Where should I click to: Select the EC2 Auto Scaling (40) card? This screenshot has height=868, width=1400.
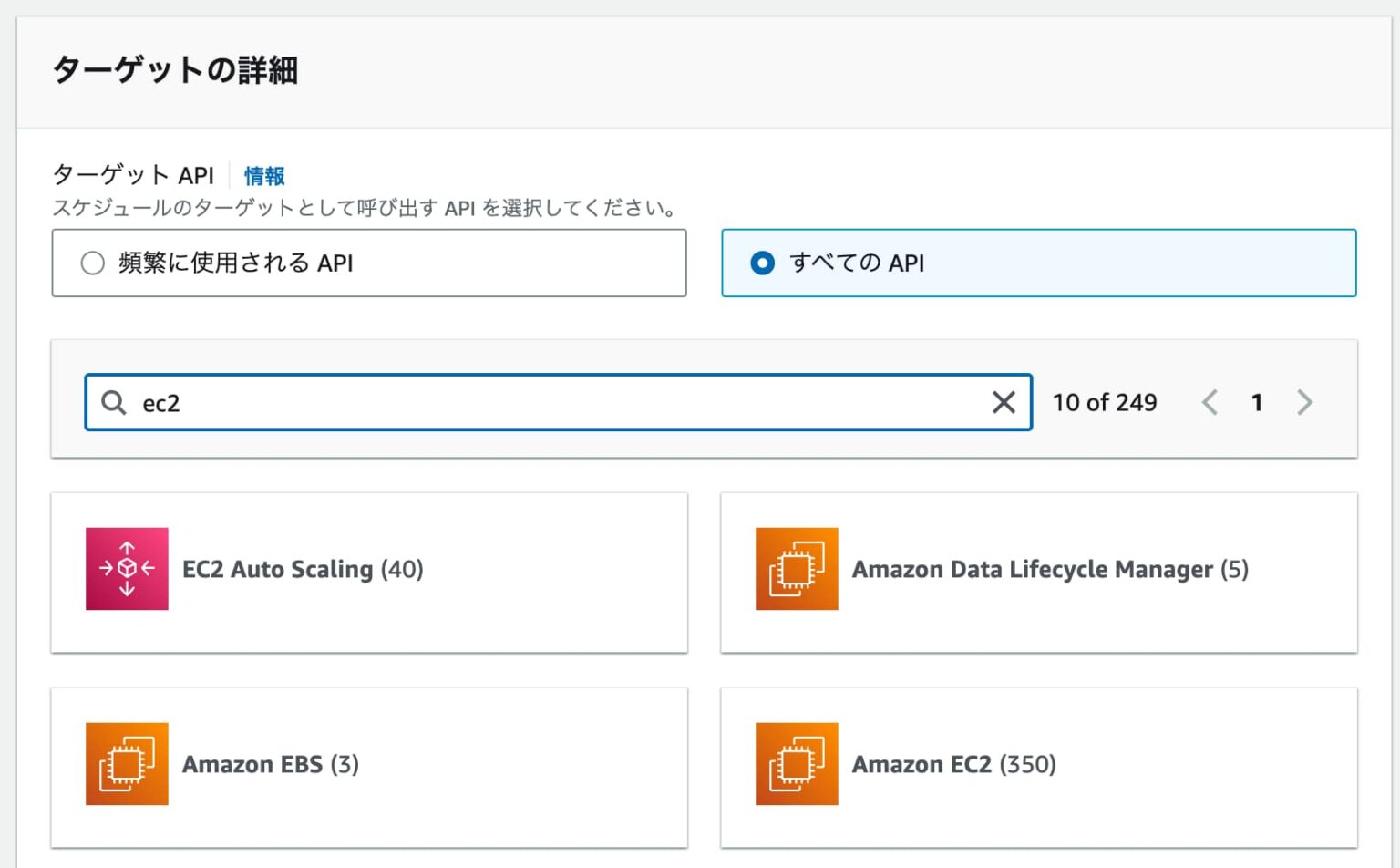pyautogui.click(x=368, y=571)
